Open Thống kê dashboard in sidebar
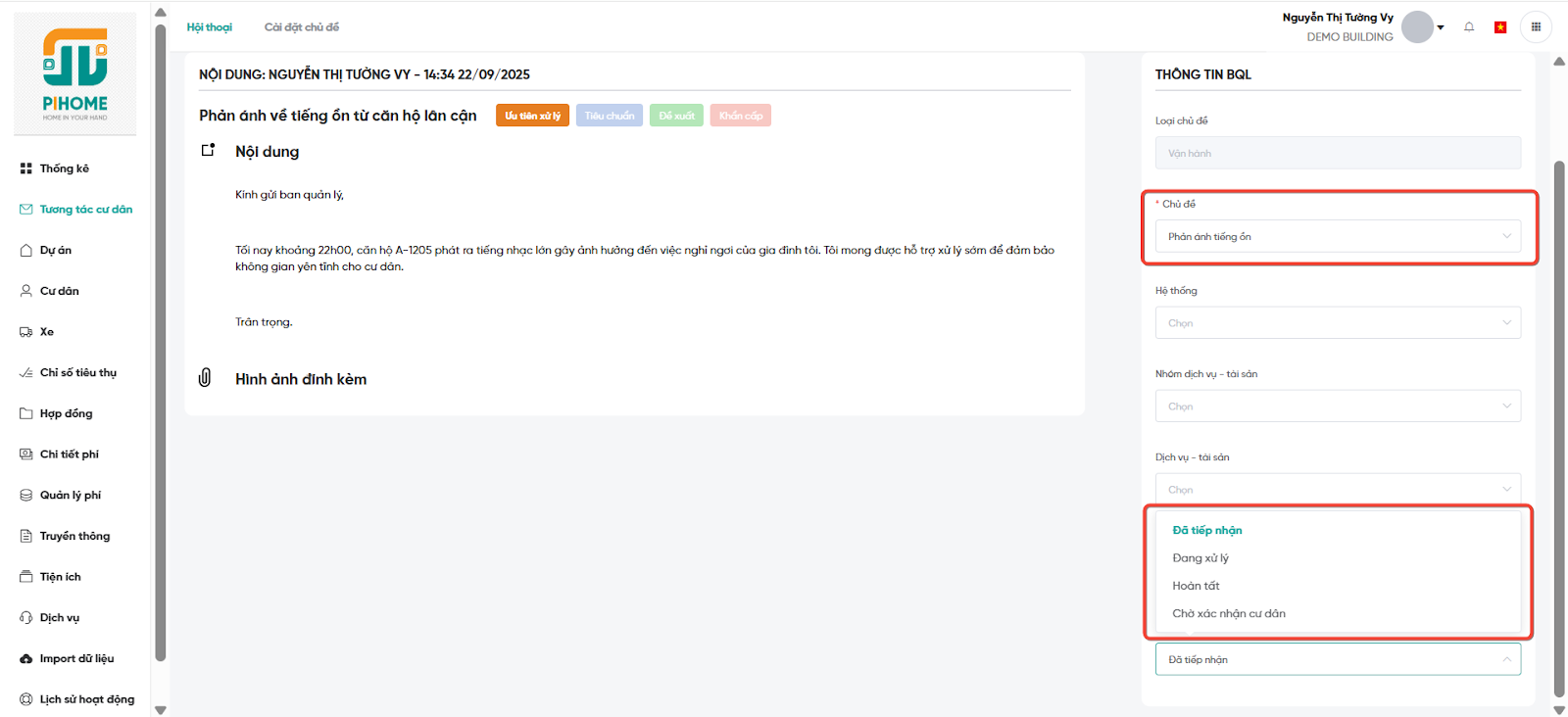 pos(64,168)
